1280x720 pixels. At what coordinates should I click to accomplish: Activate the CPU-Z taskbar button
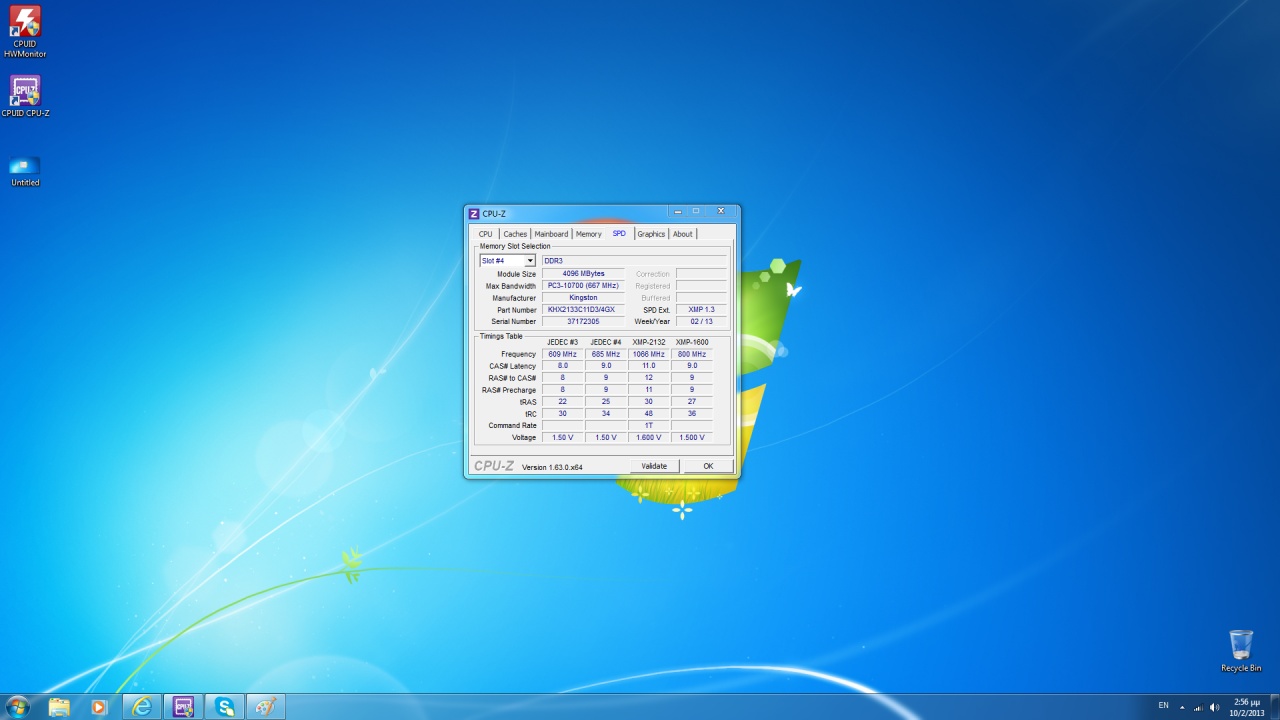point(183,707)
